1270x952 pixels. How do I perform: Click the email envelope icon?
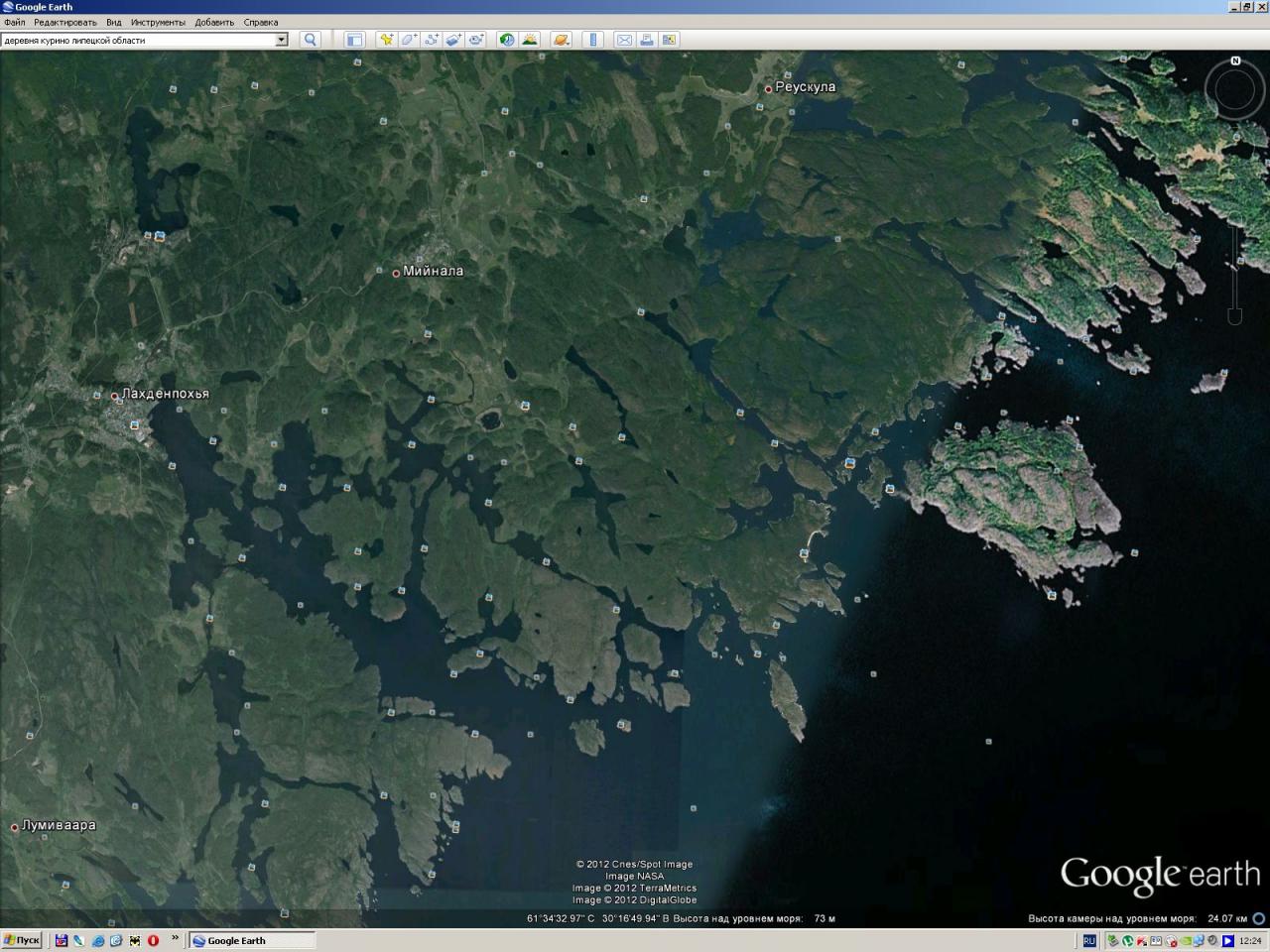click(x=624, y=40)
